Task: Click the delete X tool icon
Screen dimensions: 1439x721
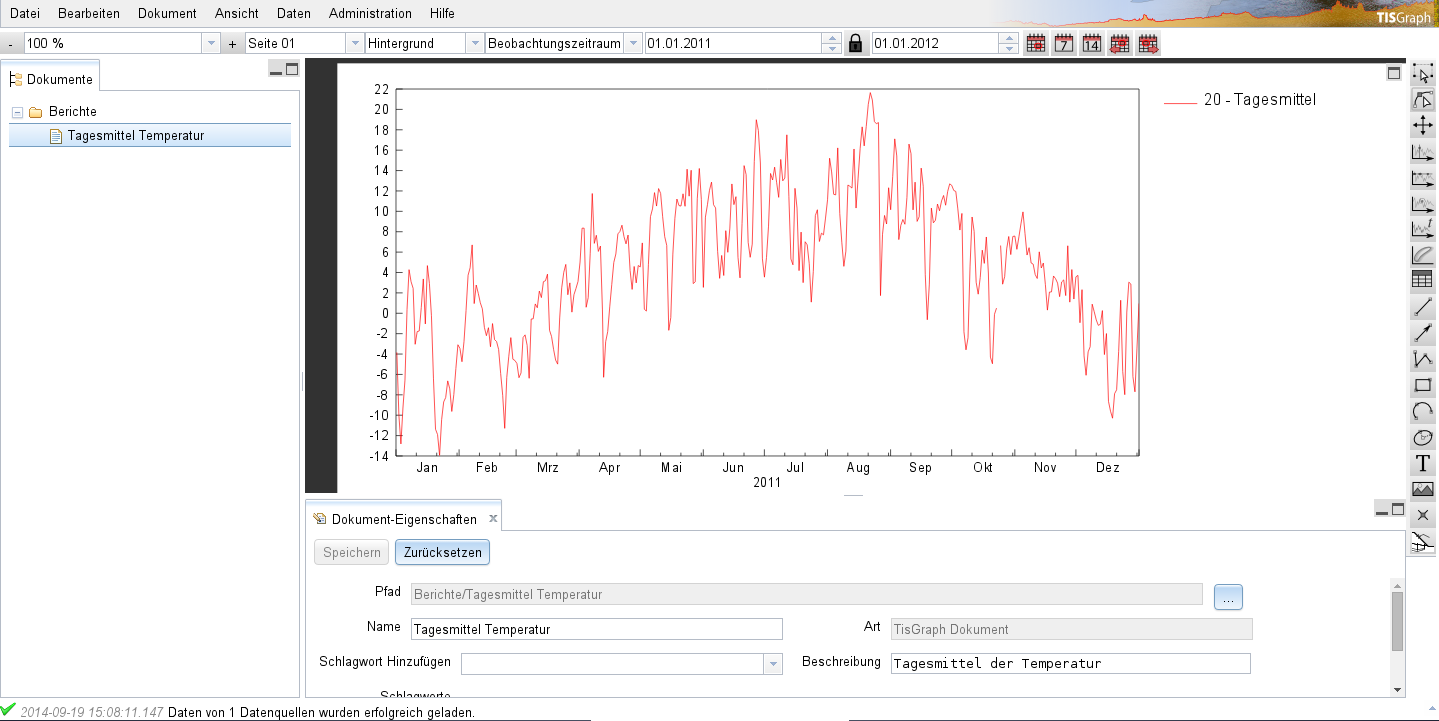Action: 1422,515
